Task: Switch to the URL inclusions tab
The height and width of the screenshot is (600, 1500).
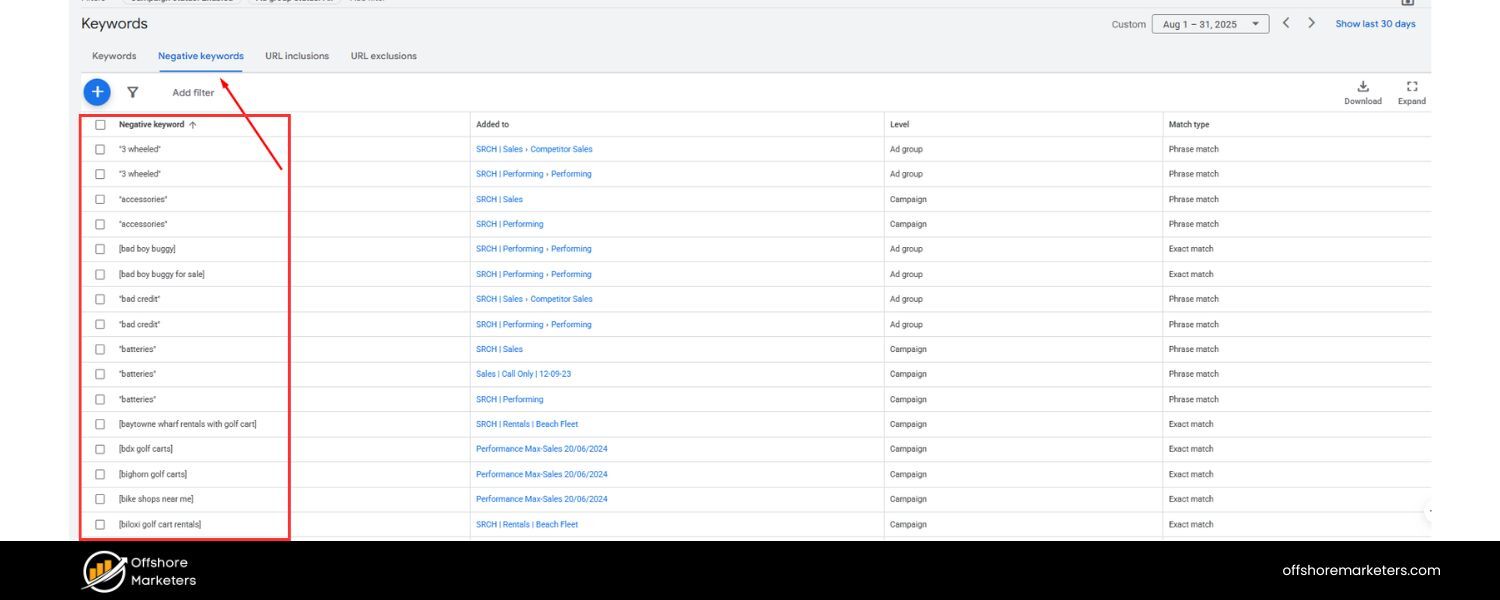Action: tap(297, 56)
